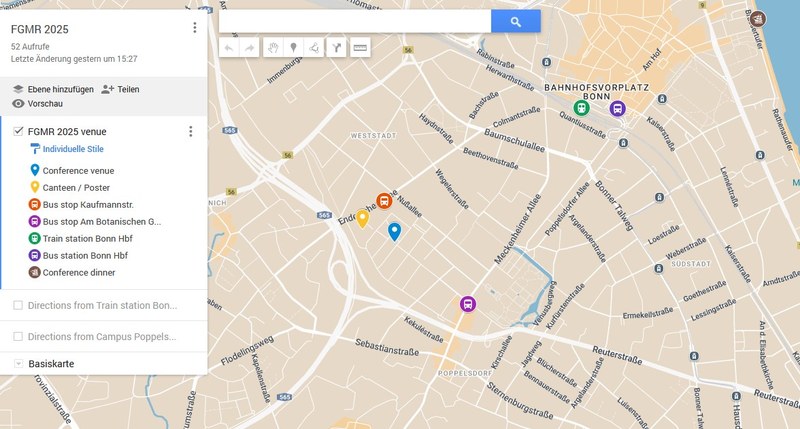Viewport: 800px width, 429px height.
Task: Select Canteen / Poster list item
Action: point(76,188)
